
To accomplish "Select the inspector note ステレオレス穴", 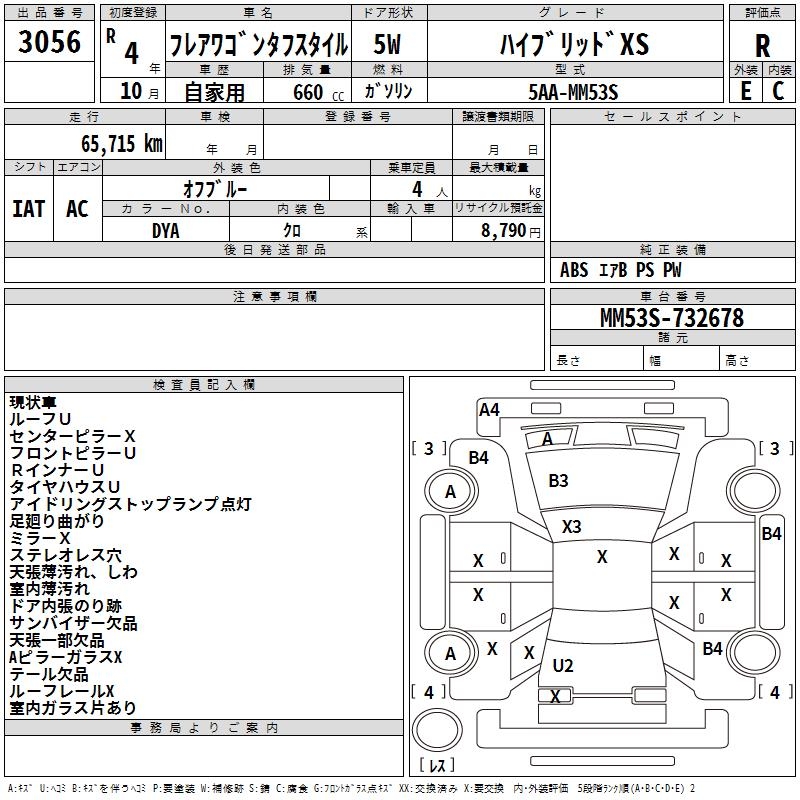I will point(65,555).
